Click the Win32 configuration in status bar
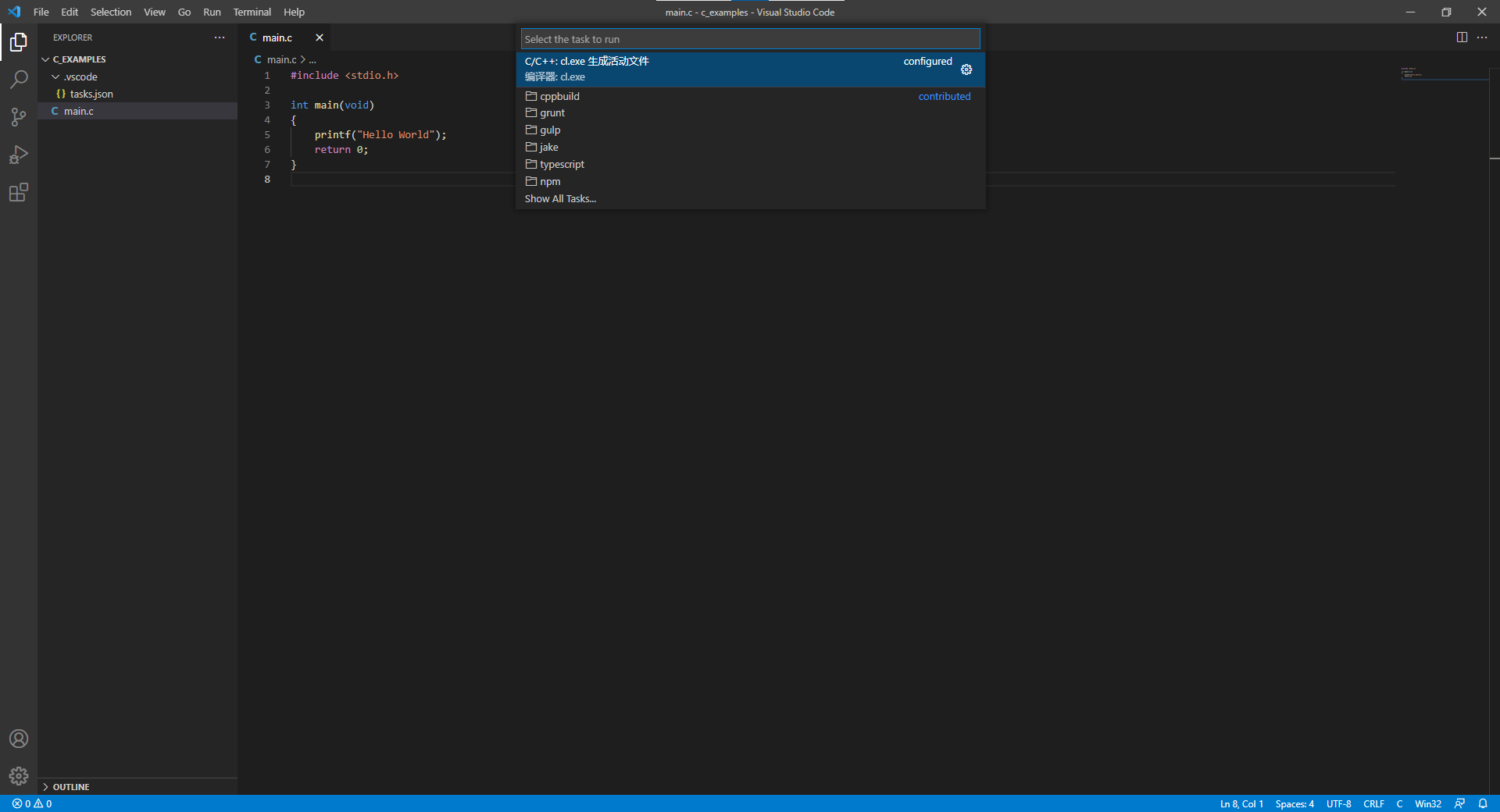Screen dimensions: 1500x812 [1427, 803]
